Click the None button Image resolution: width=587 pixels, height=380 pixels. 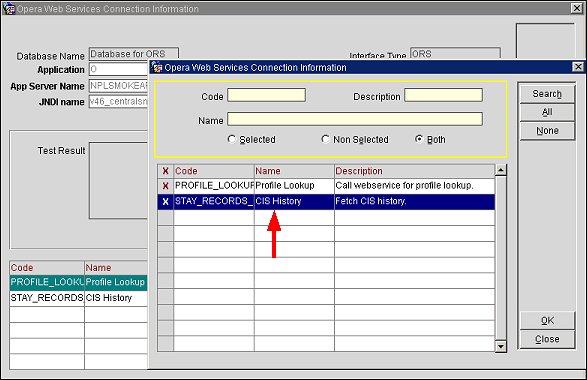click(x=547, y=131)
